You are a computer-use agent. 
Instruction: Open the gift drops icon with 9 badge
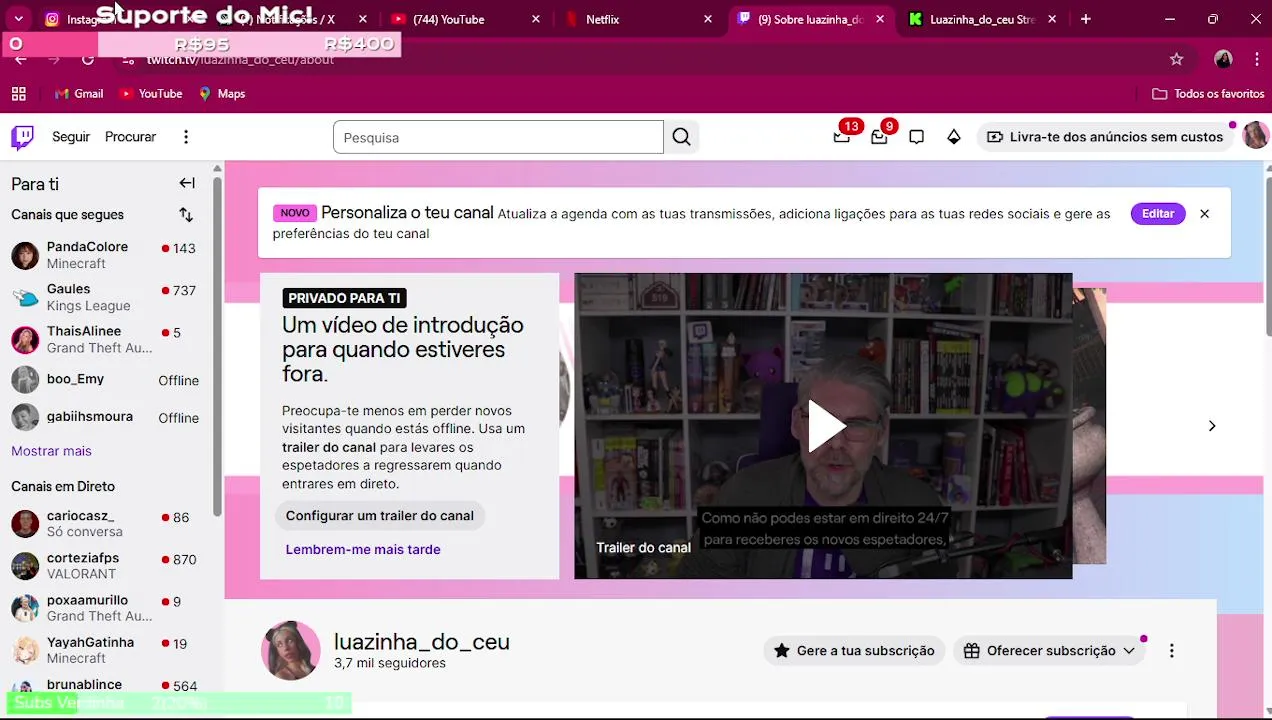(x=879, y=137)
